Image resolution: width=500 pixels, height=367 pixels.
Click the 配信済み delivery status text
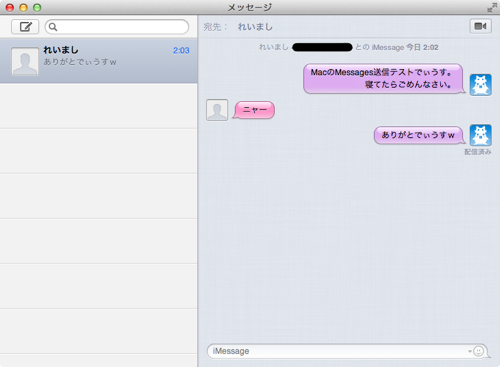pos(478,152)
